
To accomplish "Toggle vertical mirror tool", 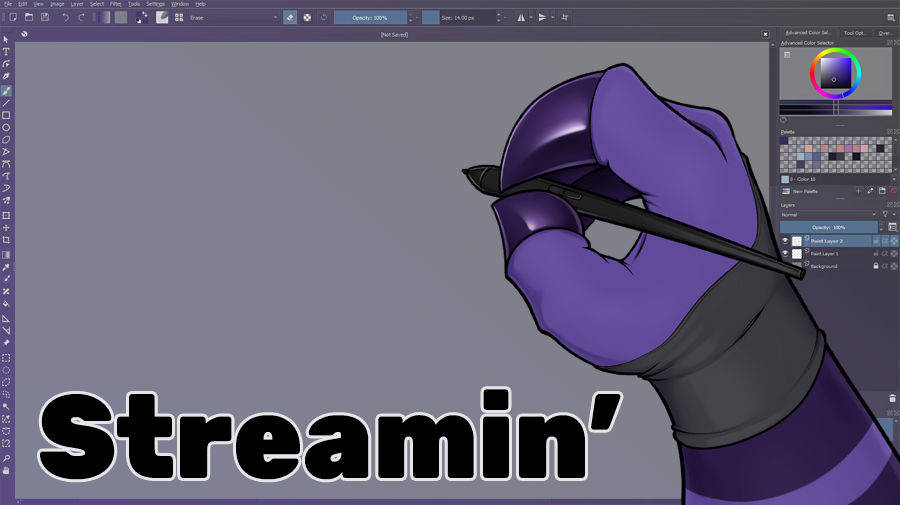I will tap(542, 18).
